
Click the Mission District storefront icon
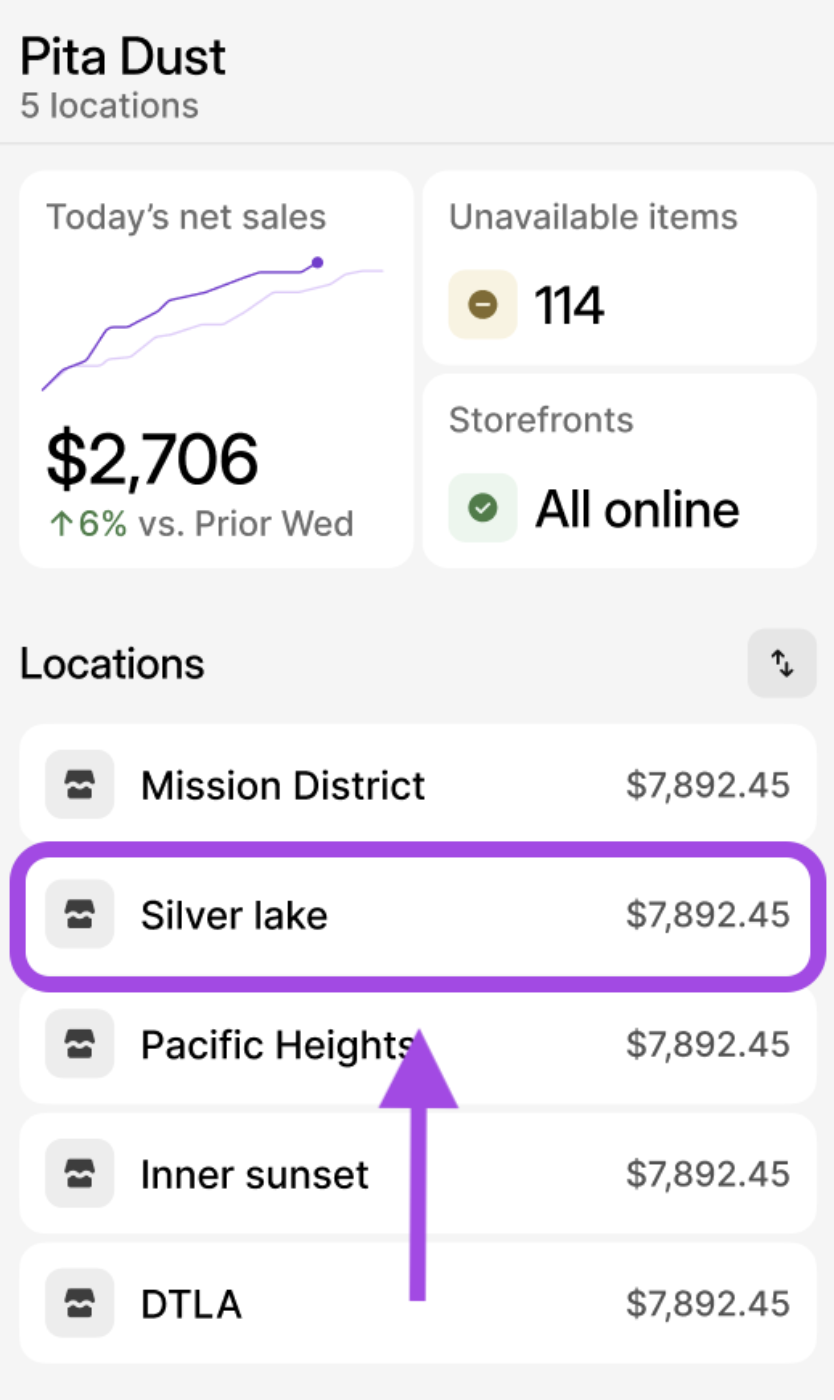coord(80,785)
